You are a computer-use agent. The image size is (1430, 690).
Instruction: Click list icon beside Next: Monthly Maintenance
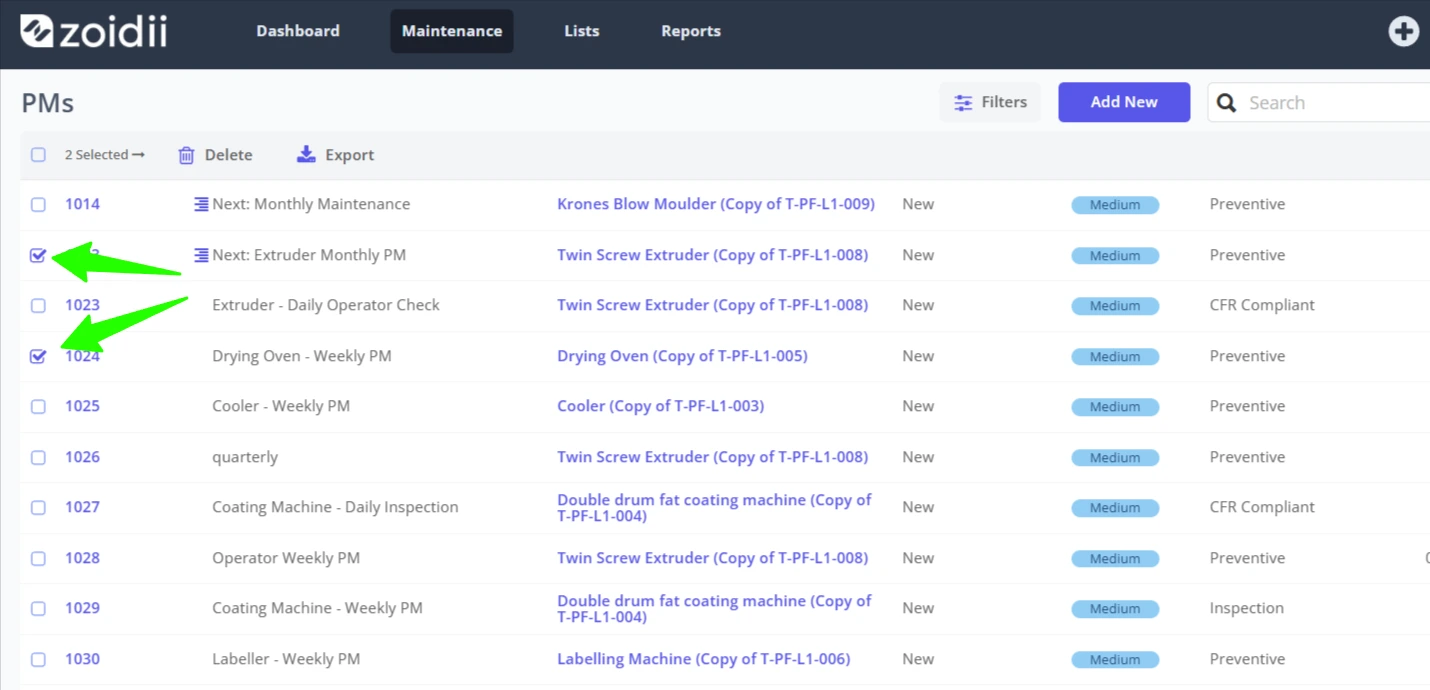201,204
